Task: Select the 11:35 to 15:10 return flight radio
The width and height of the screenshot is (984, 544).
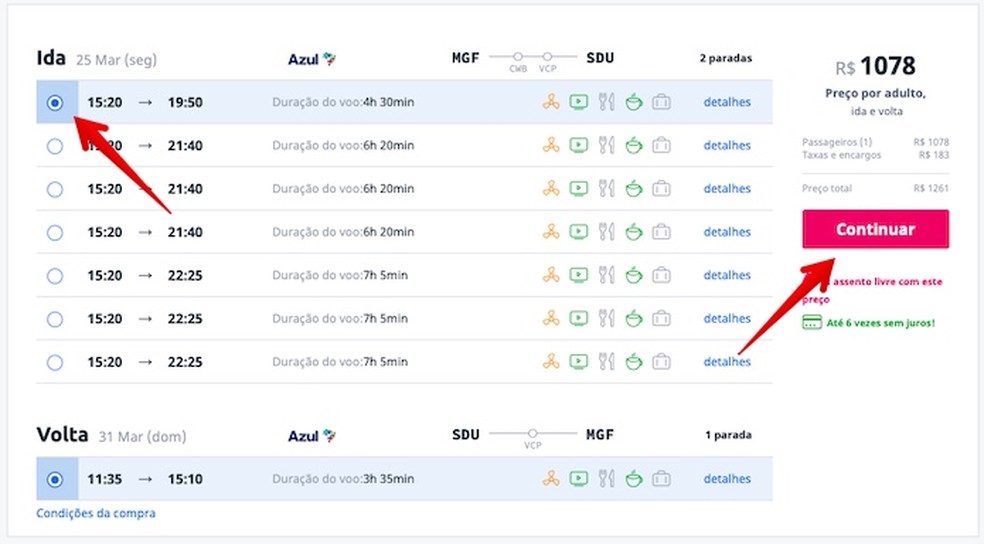Action: (x=55, y=479)
